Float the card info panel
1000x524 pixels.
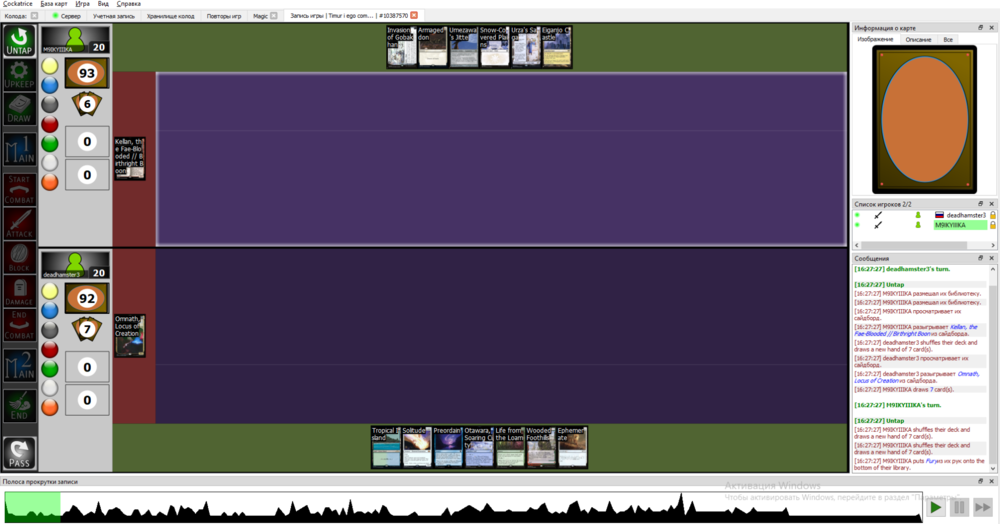click(981, 27)
